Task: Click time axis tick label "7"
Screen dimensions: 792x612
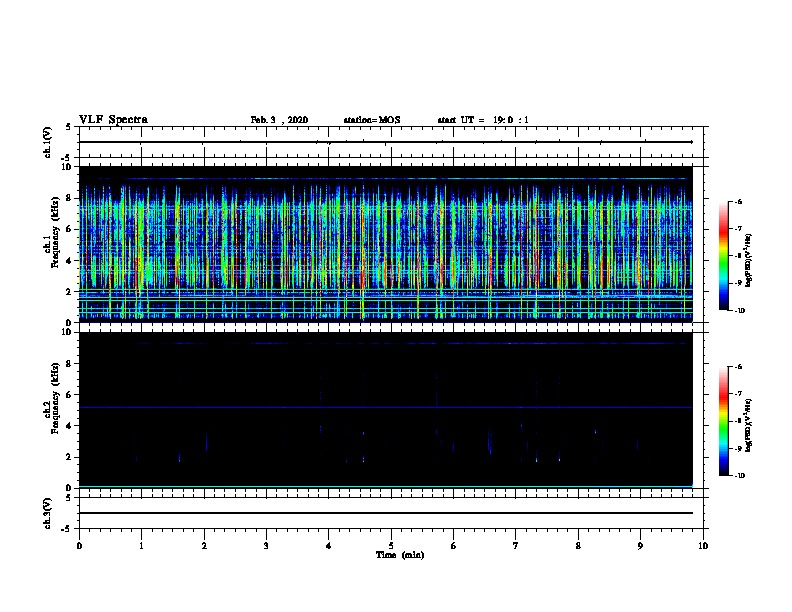Action: click(x=516, y=546)
